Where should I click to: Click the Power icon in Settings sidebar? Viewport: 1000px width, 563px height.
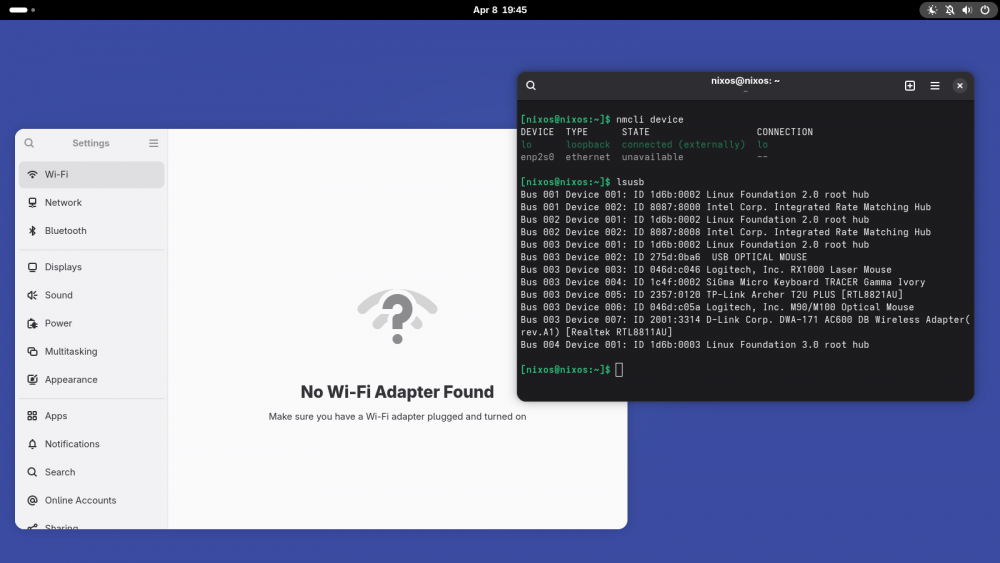(x=33, y=323)
